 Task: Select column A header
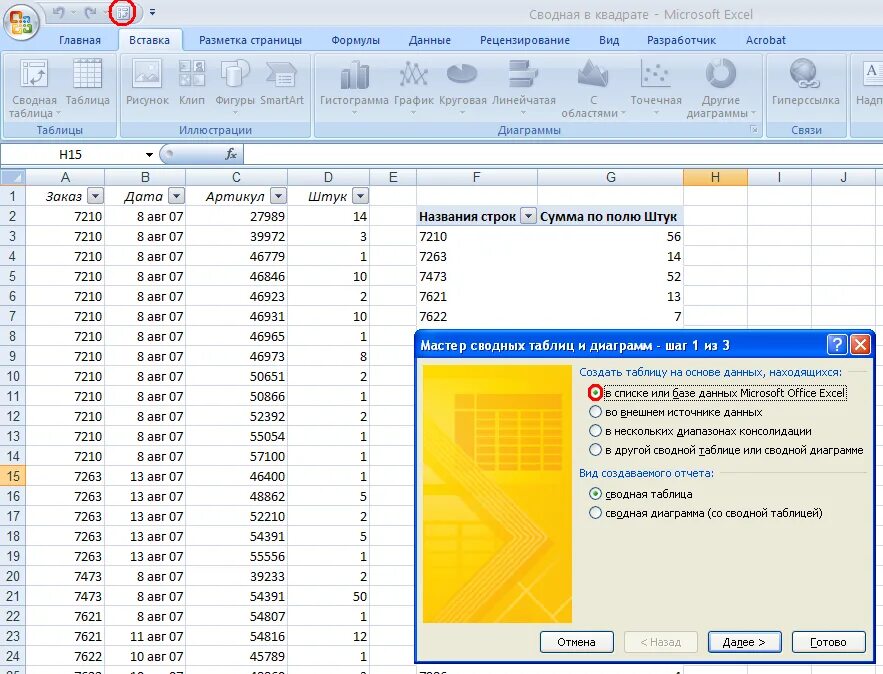[65, 177]
